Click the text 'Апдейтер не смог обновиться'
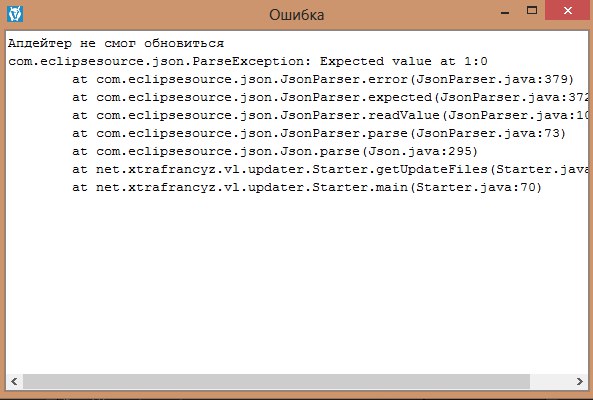Image resolution: width=593 pixels, height=400 pixels. (116, 43)
